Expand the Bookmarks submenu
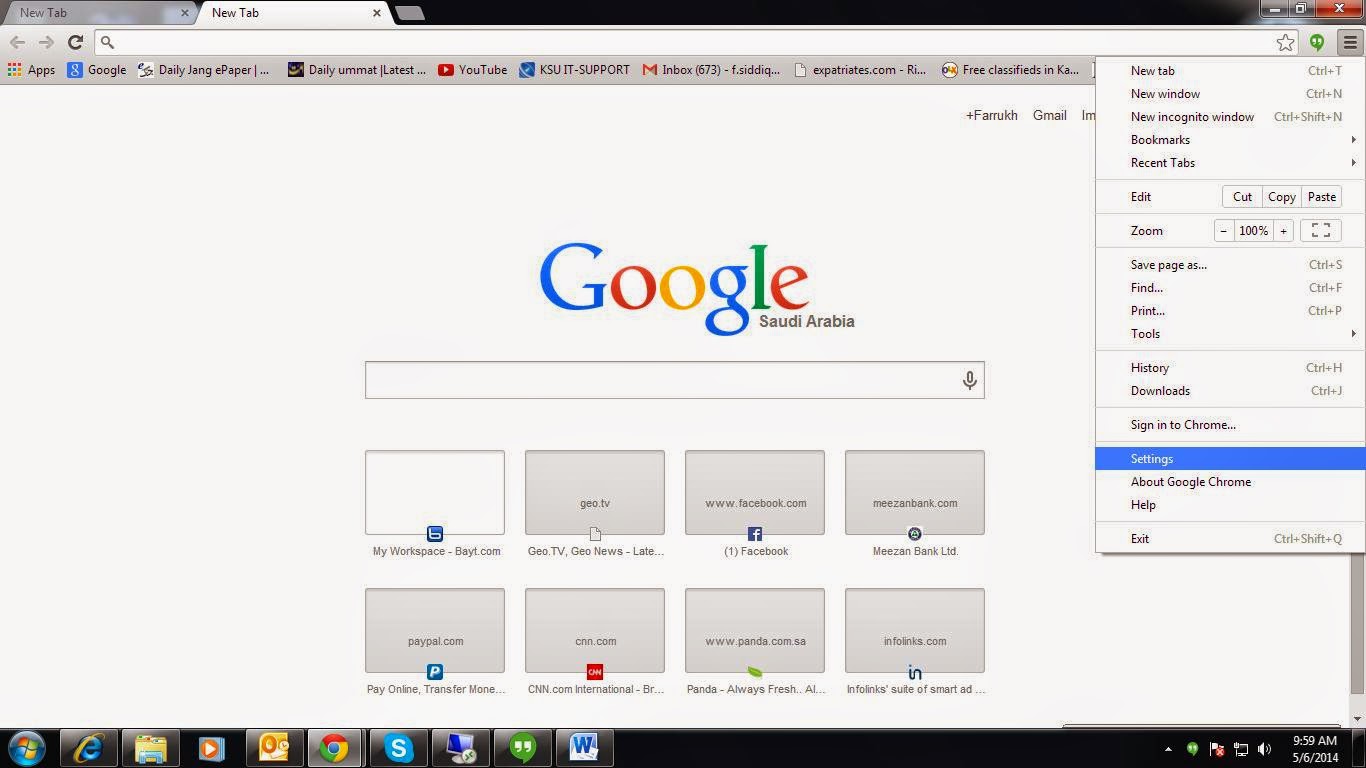This screenshot has height=768, width=1366. click(x=1160, y=139)
